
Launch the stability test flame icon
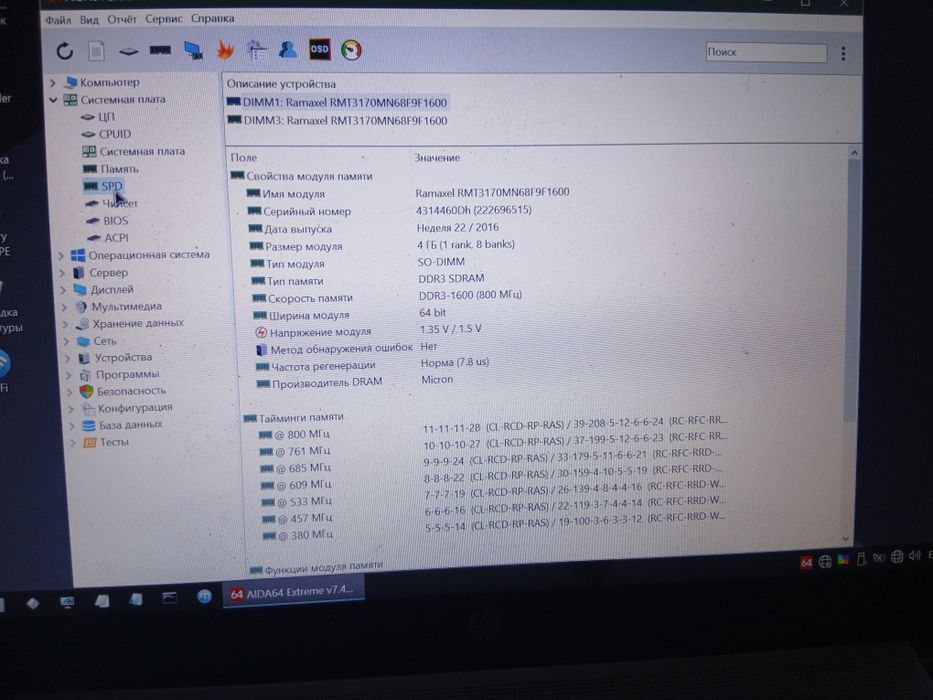coord(225,50)
